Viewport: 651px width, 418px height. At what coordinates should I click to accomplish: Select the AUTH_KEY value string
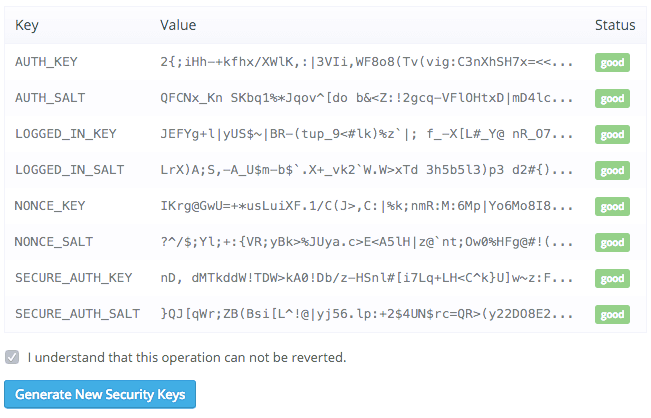coord(367,62)
